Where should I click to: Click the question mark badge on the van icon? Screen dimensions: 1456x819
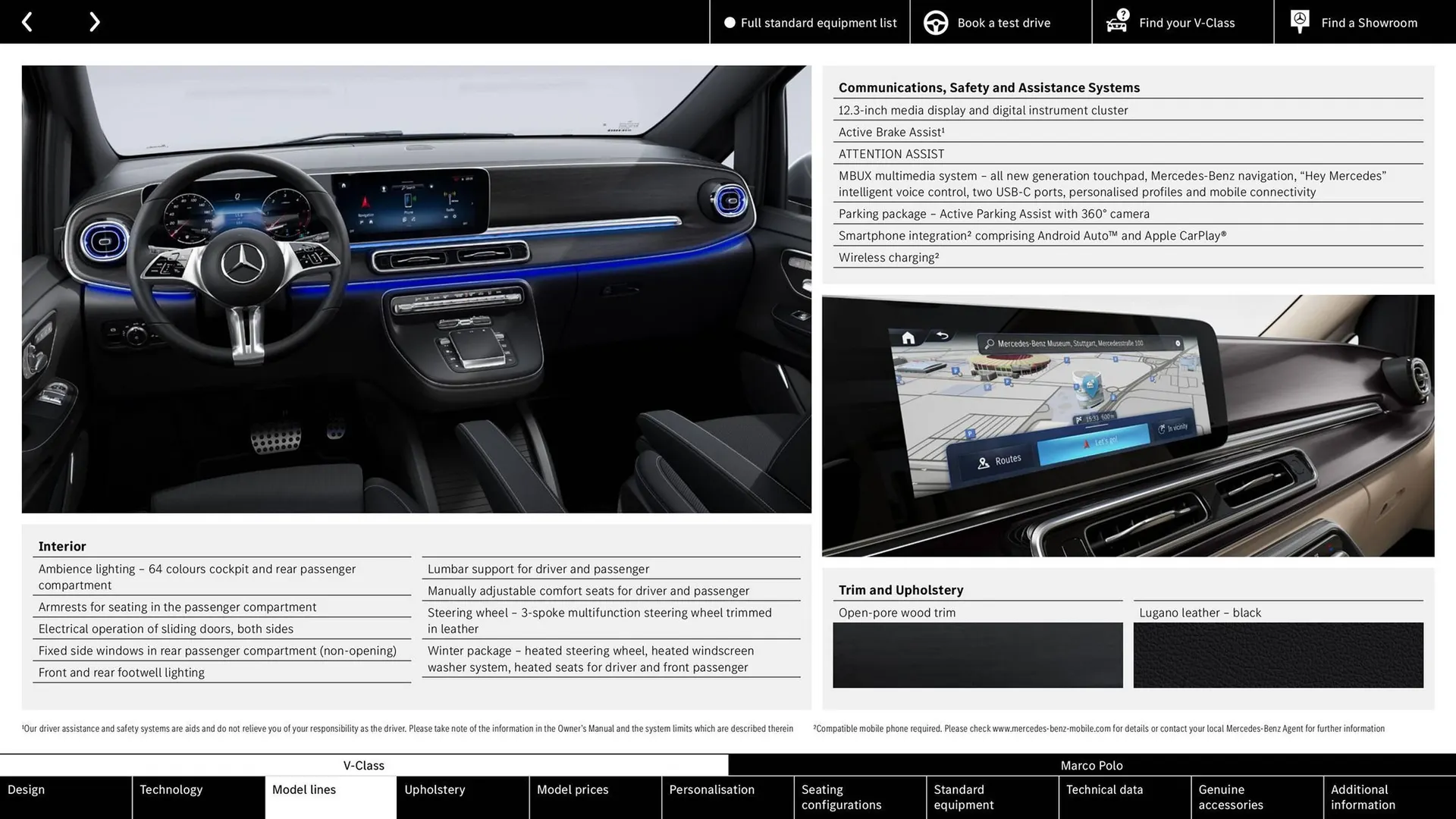[x=1122, y=13]
